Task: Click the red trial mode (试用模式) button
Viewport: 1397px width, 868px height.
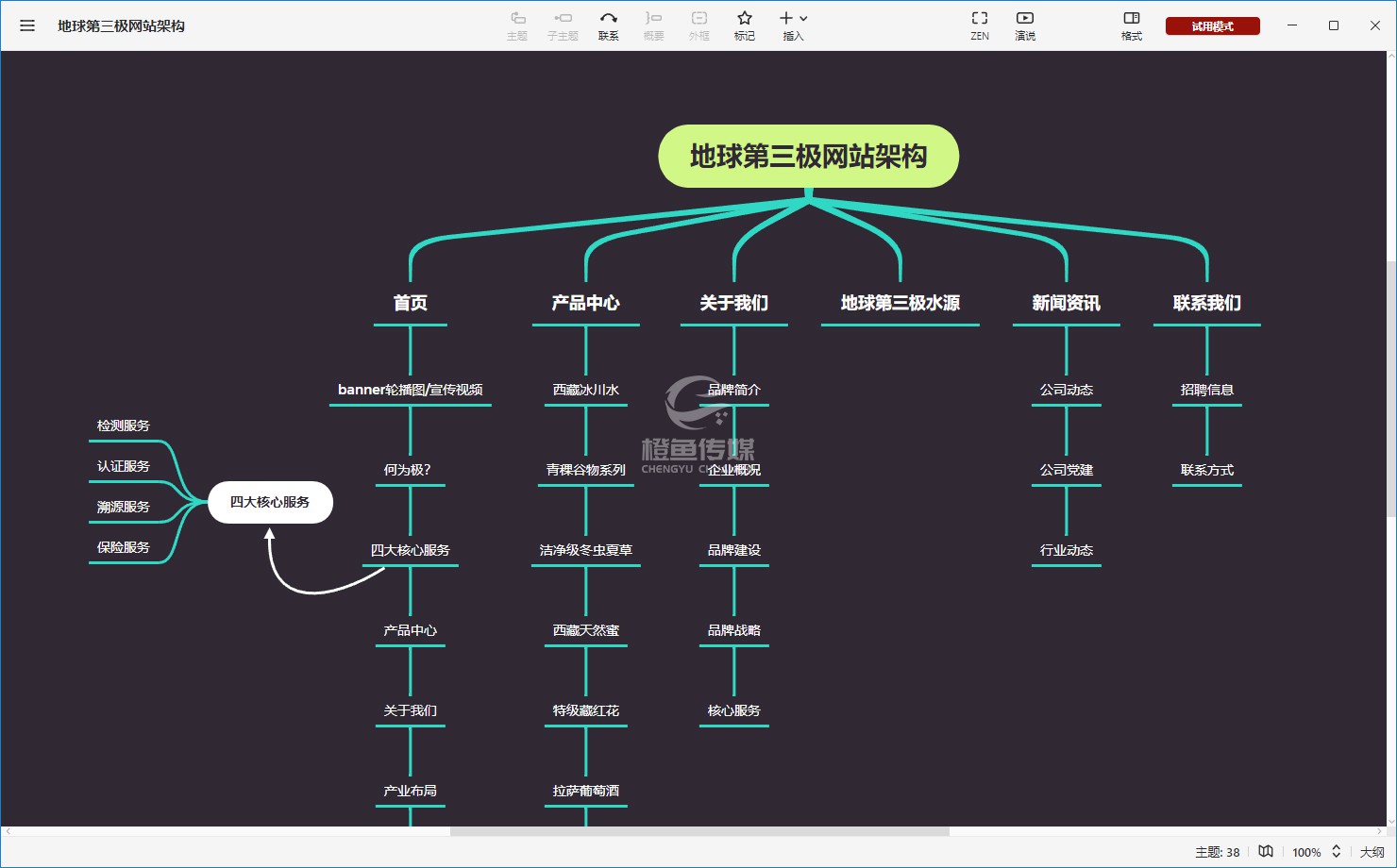Action: click(1213, 26)
